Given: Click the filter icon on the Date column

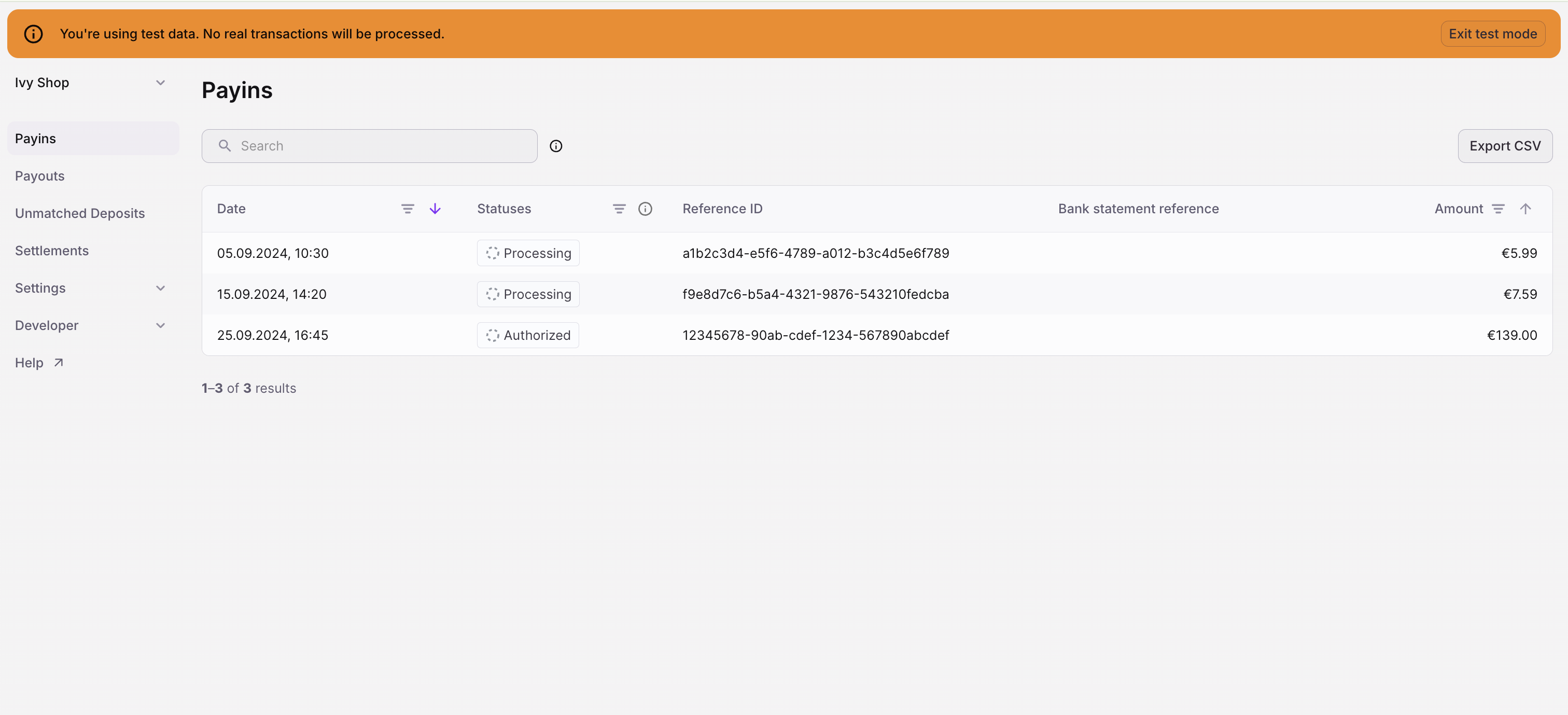Looking at the screenshot, I should (x=407, y=208).
